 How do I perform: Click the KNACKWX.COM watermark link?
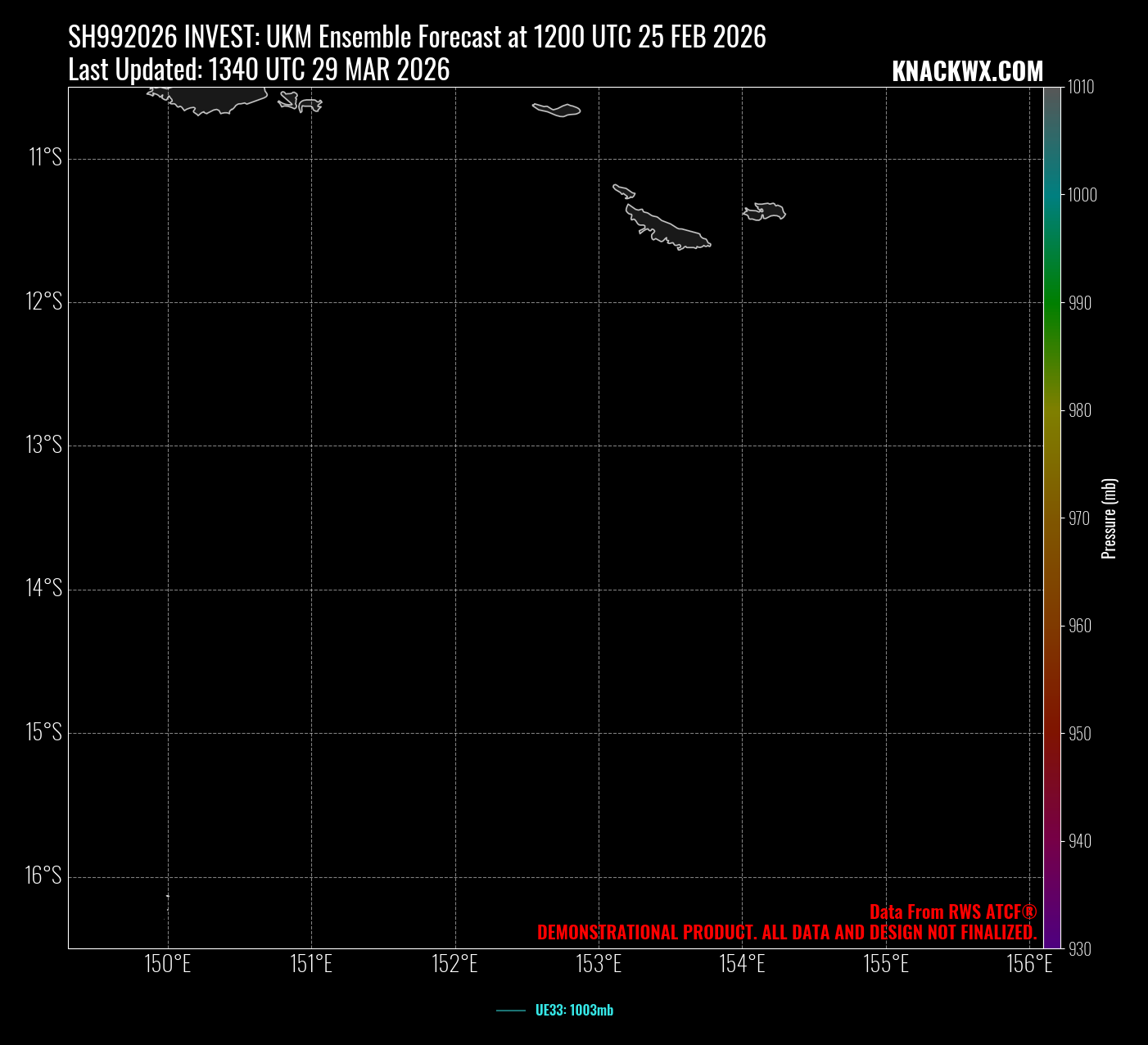967,72
